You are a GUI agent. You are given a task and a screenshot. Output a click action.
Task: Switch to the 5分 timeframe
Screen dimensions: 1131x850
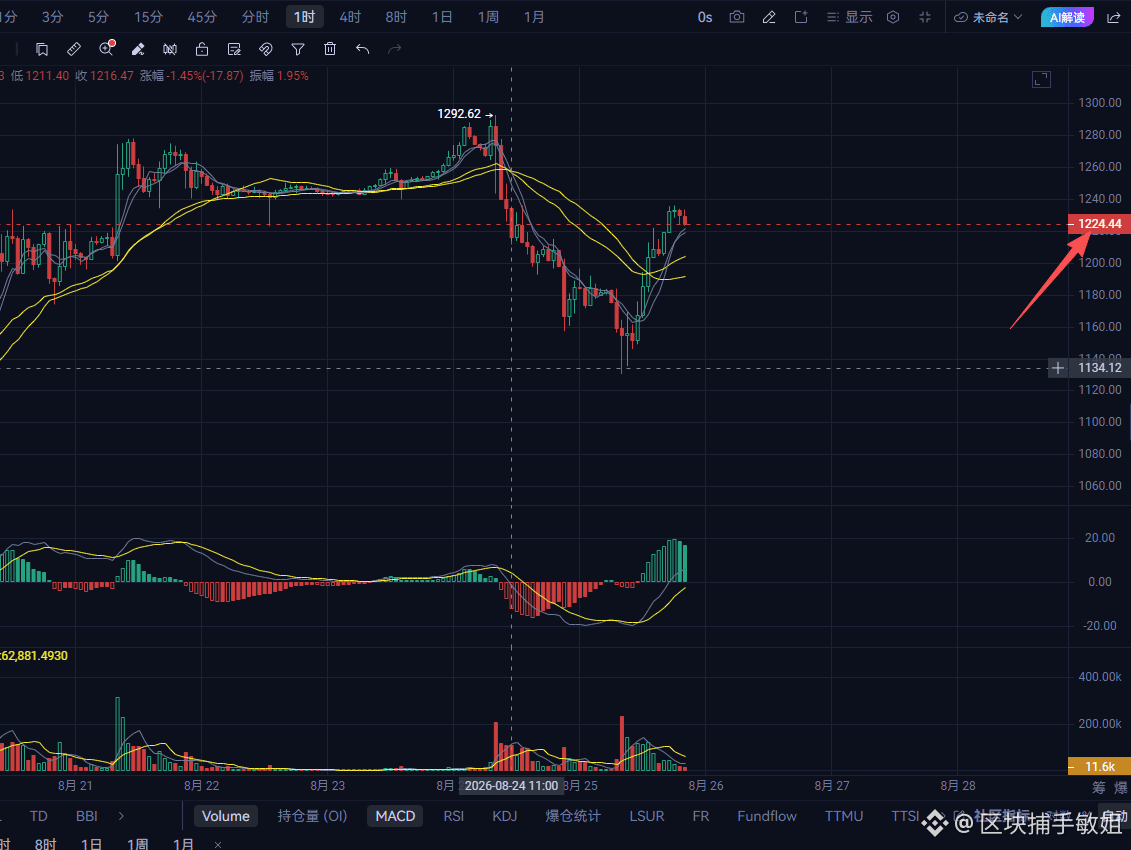click(x=98, y=17)
